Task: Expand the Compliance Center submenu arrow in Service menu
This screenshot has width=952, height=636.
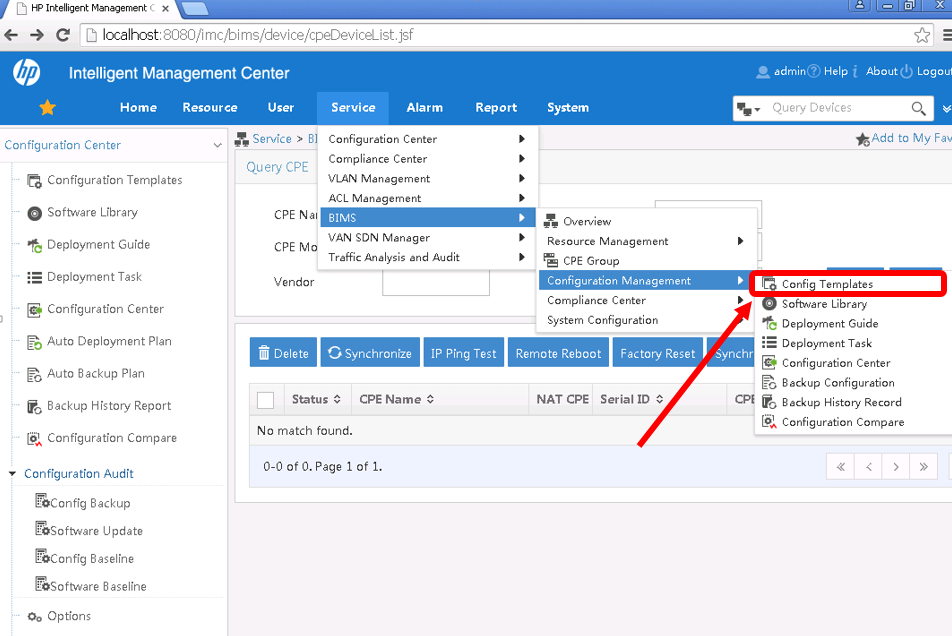Action: [522, 158]
